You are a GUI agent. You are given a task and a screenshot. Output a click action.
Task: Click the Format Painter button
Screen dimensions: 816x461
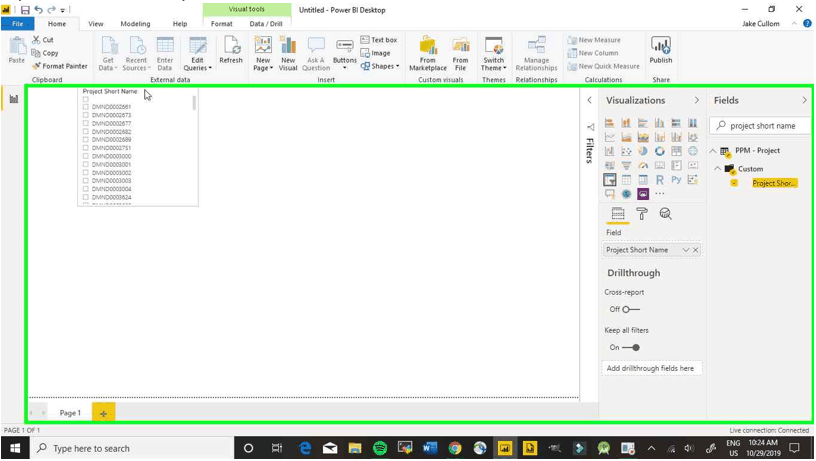tap(59, 66)
